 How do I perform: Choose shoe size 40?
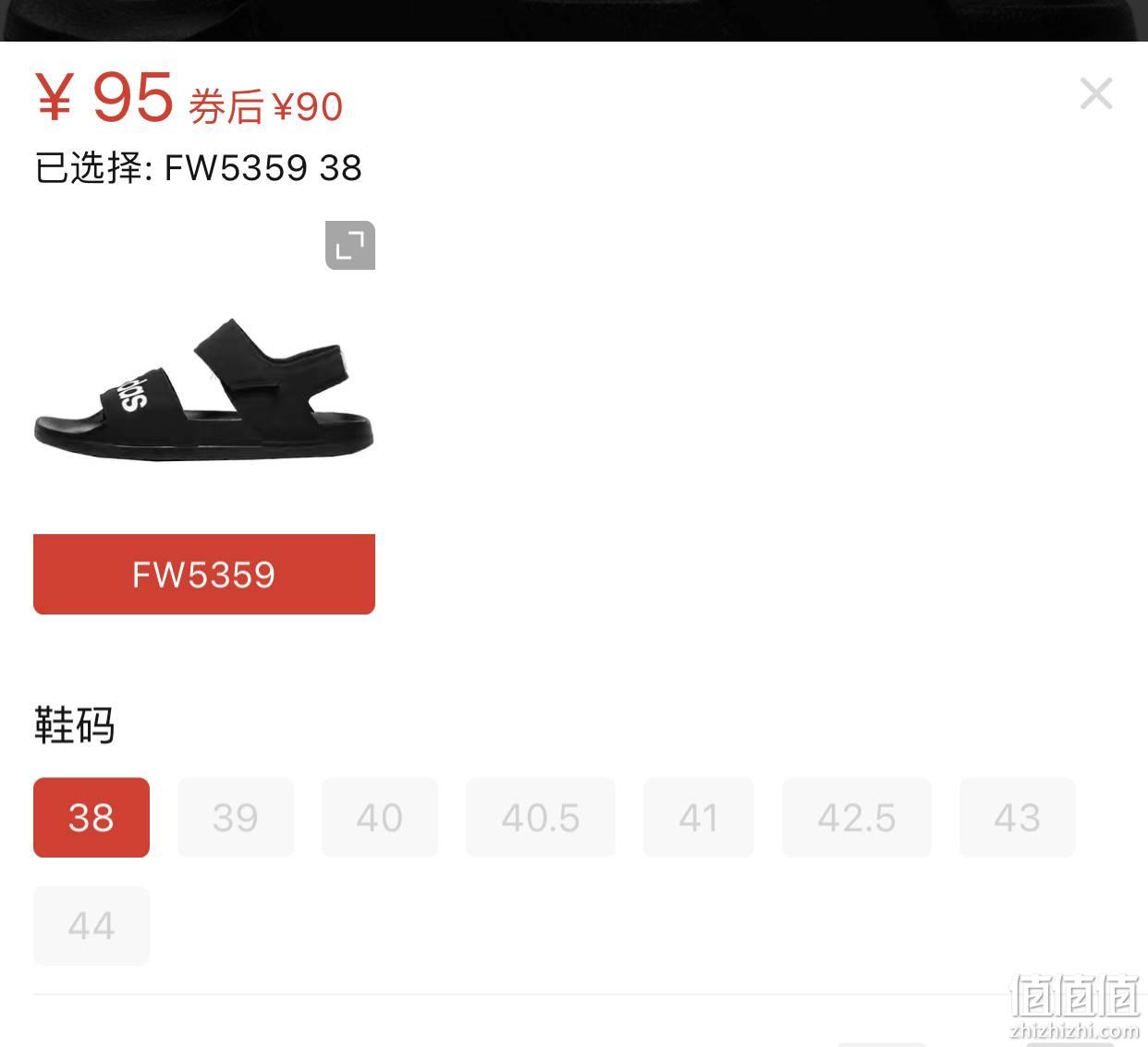[380, 818]
